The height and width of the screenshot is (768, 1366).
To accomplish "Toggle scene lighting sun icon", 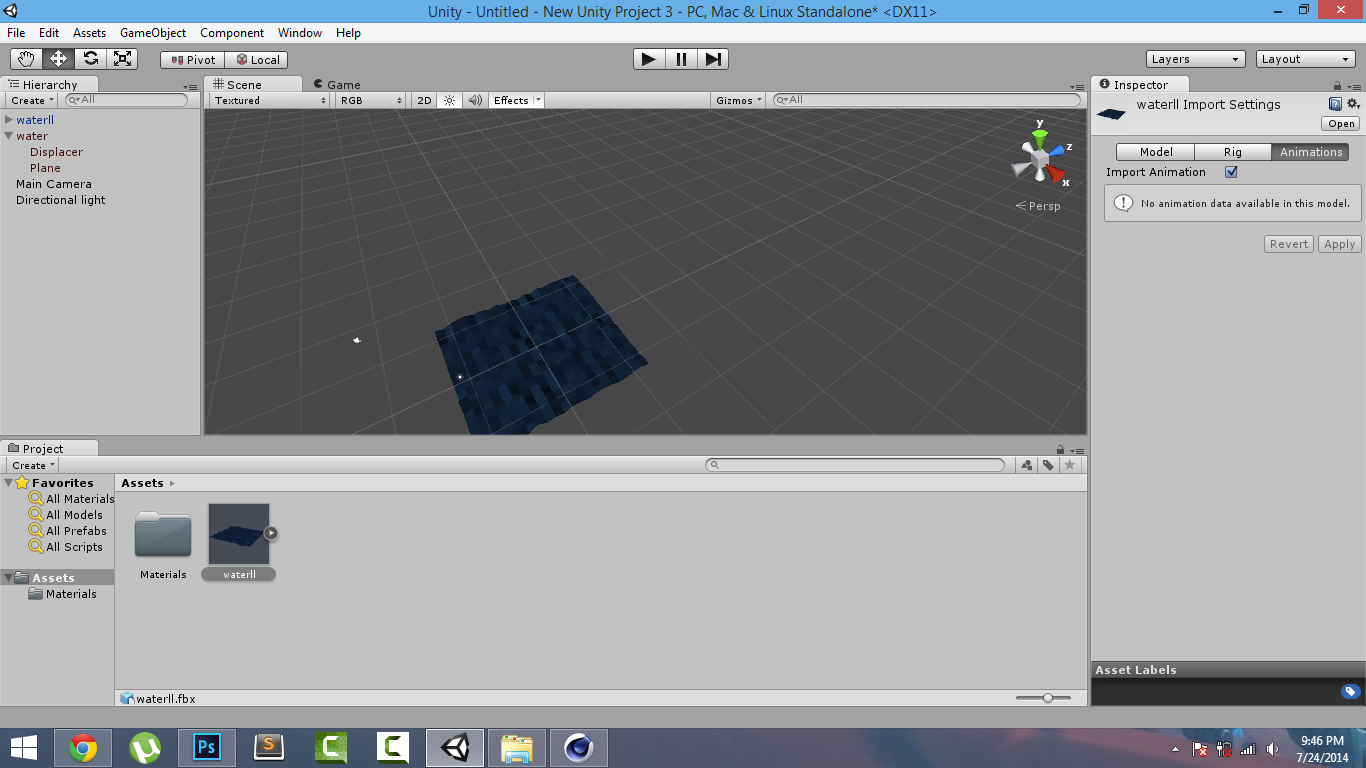I will 449,100.
